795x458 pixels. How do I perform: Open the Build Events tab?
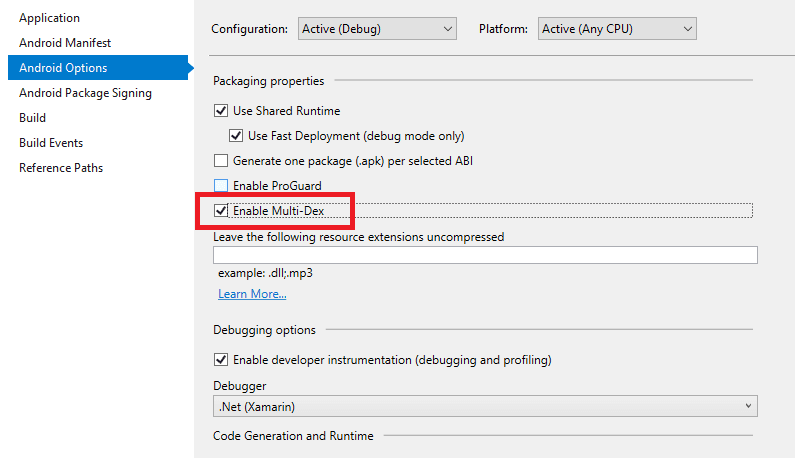[51, 143]
